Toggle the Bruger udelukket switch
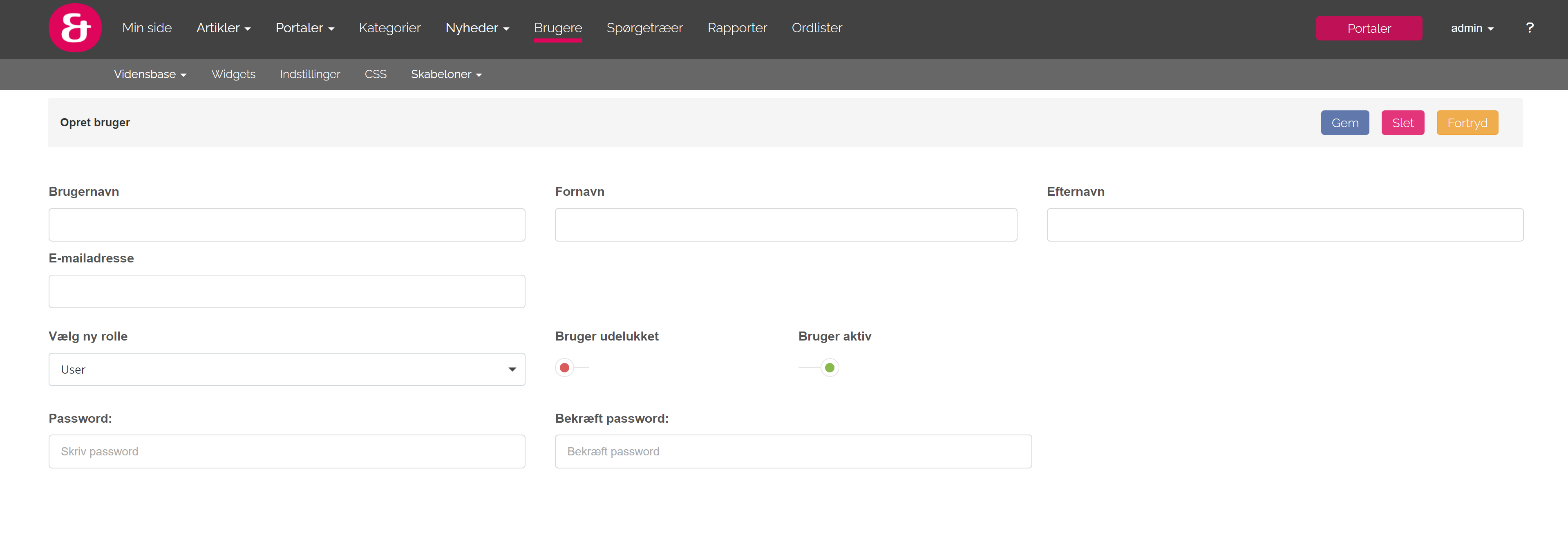Screen dimensions: 1568x540 click(571, 368)
